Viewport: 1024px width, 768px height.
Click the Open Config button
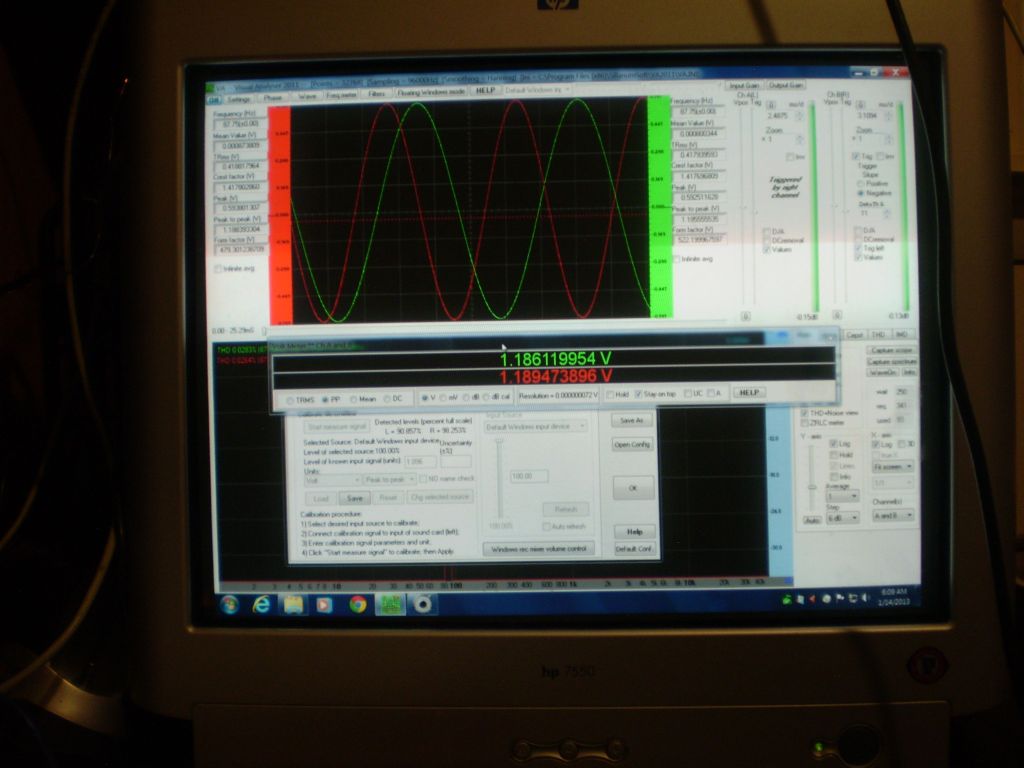[x=632, y=444]
